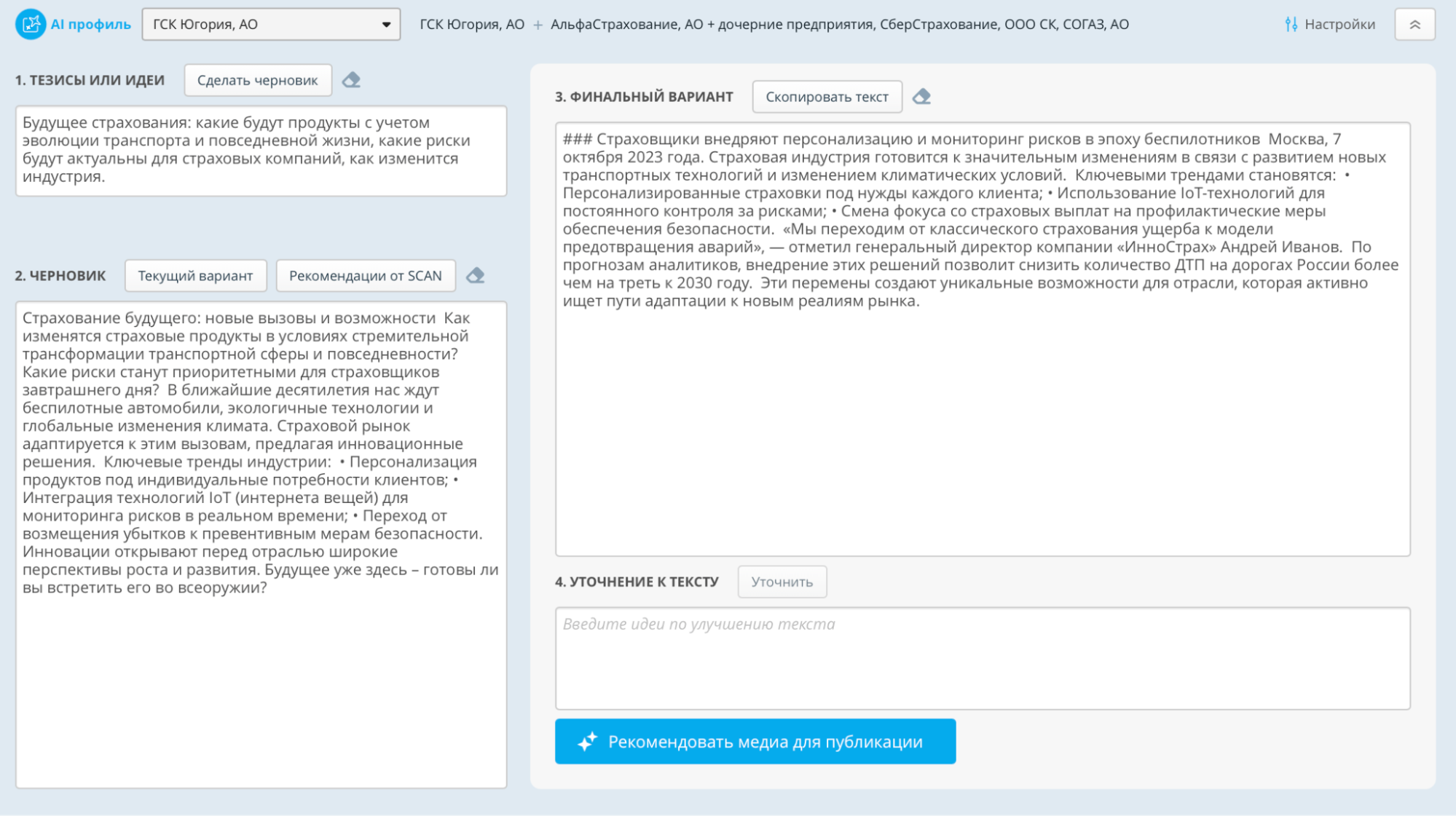Click the eraser icon to clear тезисы
Image resolution: width=1456 pixels, height=816 pixels.
(x=352, y=80)
